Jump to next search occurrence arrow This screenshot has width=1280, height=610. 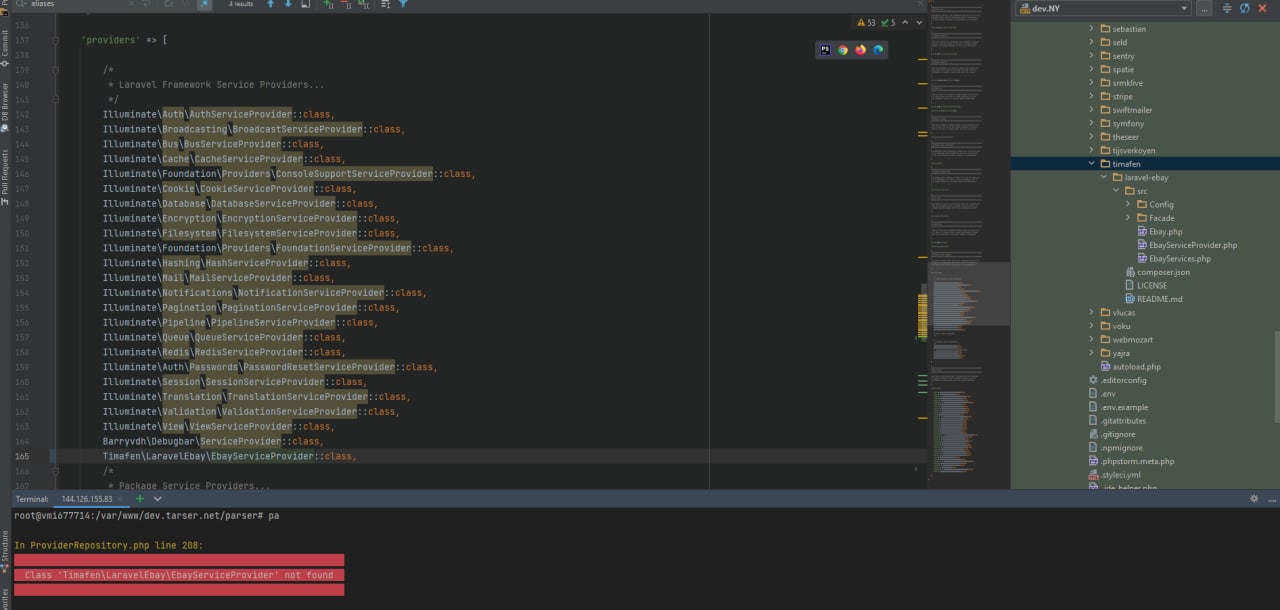[x=289, y=5]
